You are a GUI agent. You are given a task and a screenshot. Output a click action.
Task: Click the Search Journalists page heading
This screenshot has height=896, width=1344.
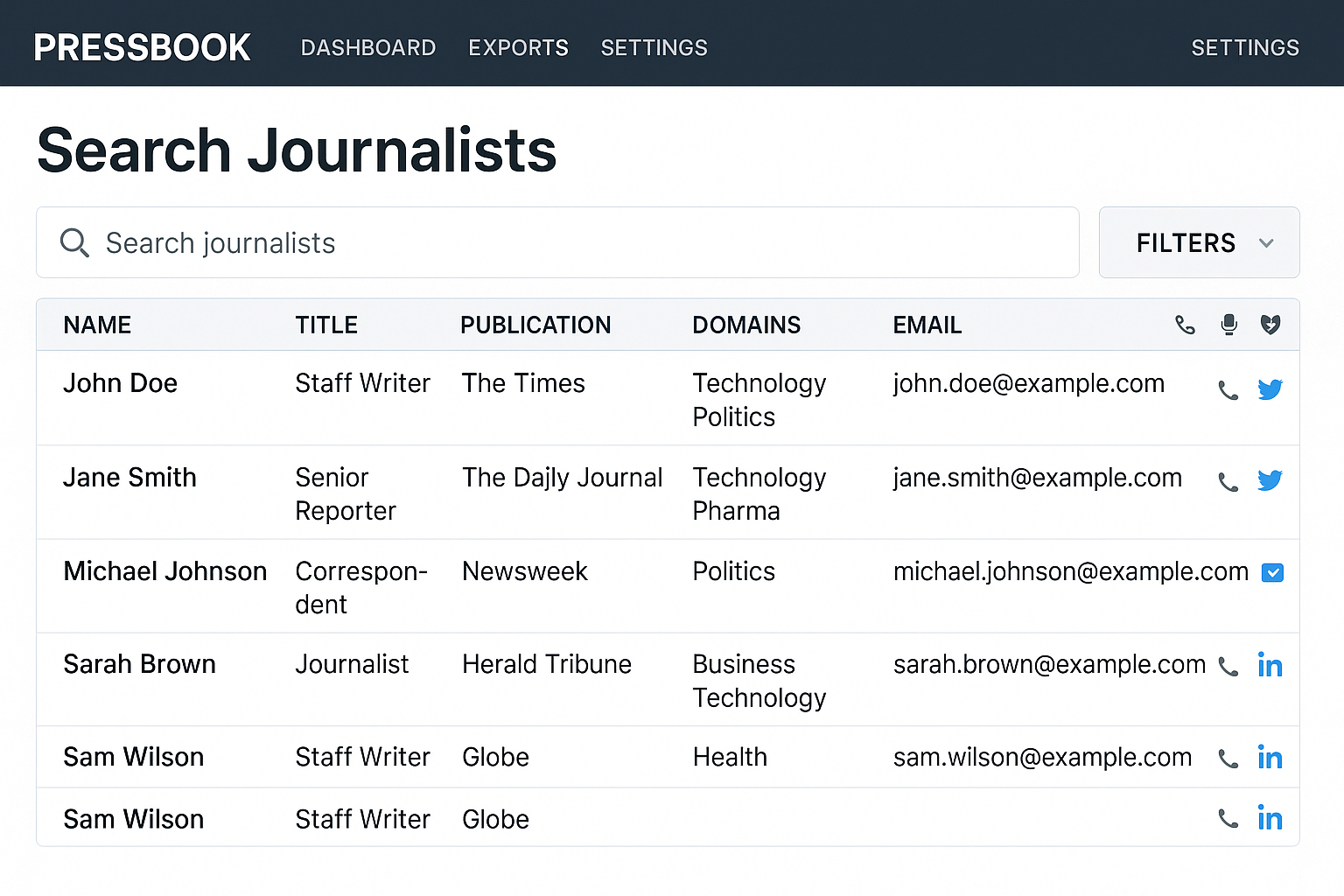click(297, 150)
